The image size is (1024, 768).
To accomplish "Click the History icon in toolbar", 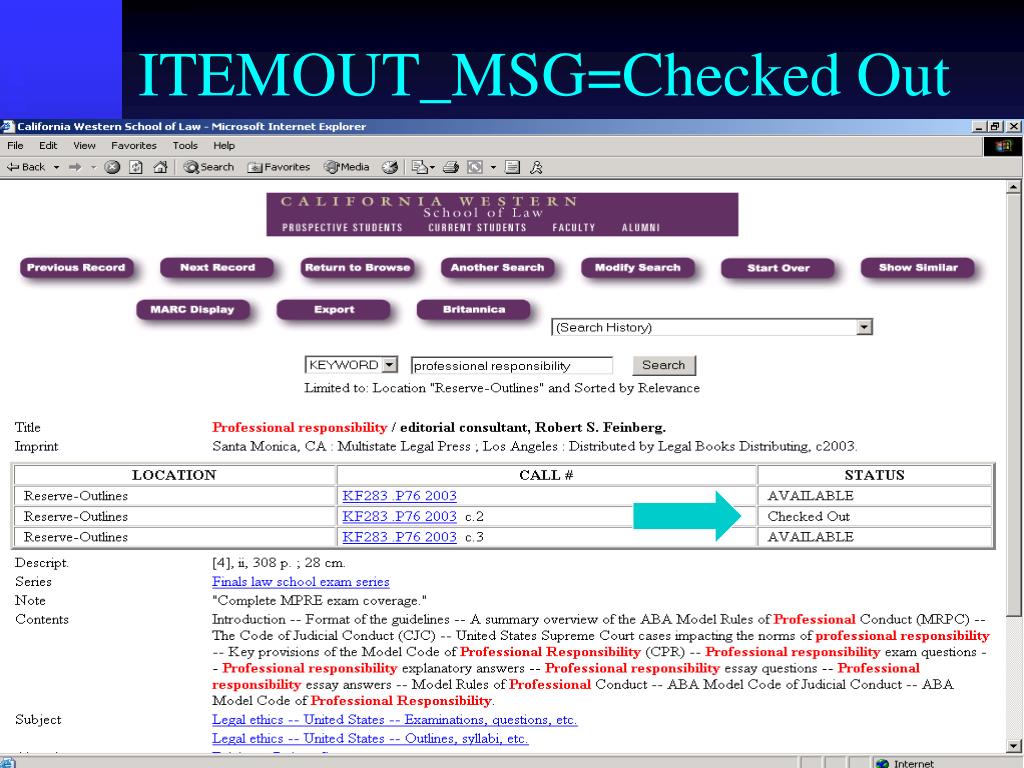I will point(390,167).
